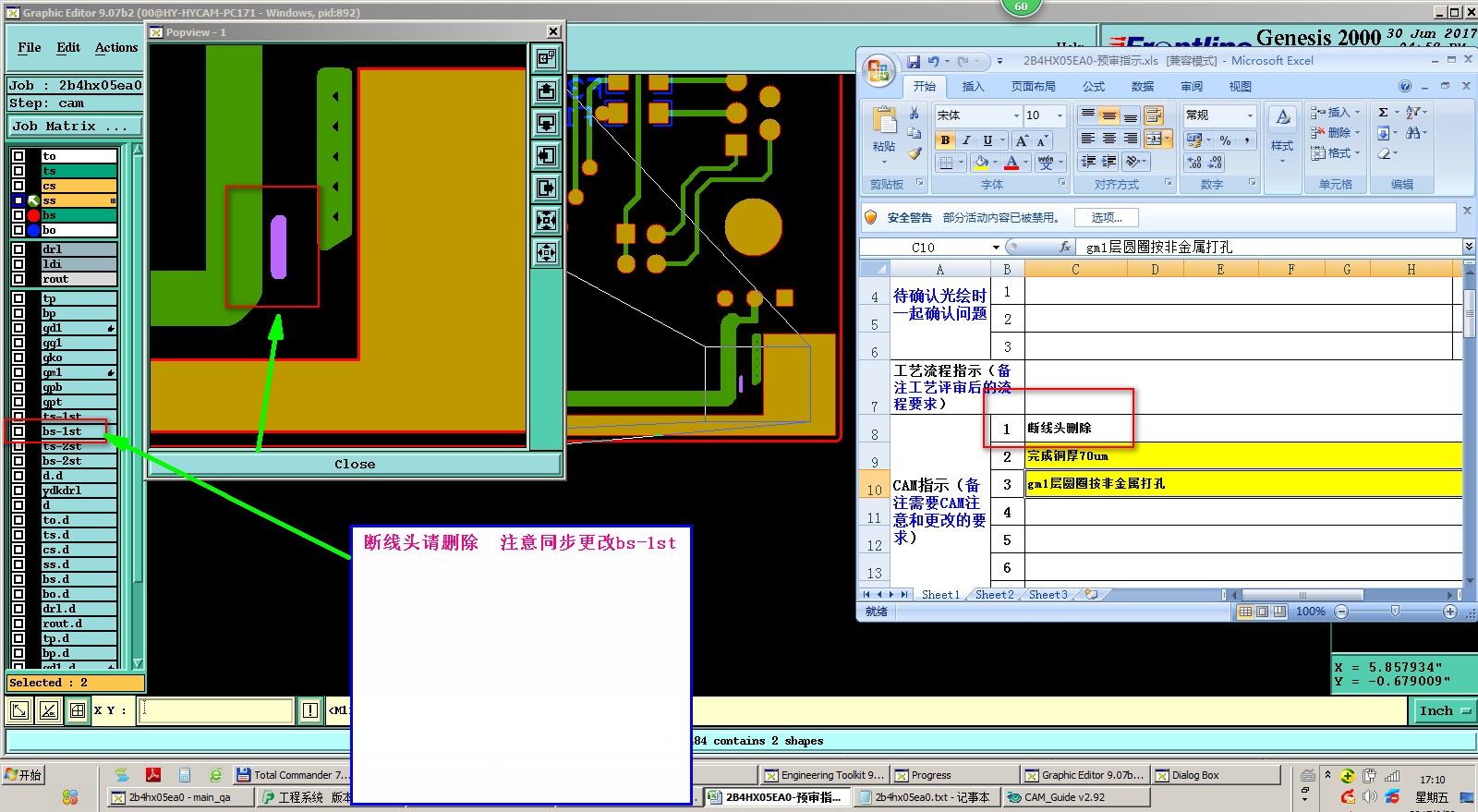Open the number format dropdown showing 常规

1250,115
